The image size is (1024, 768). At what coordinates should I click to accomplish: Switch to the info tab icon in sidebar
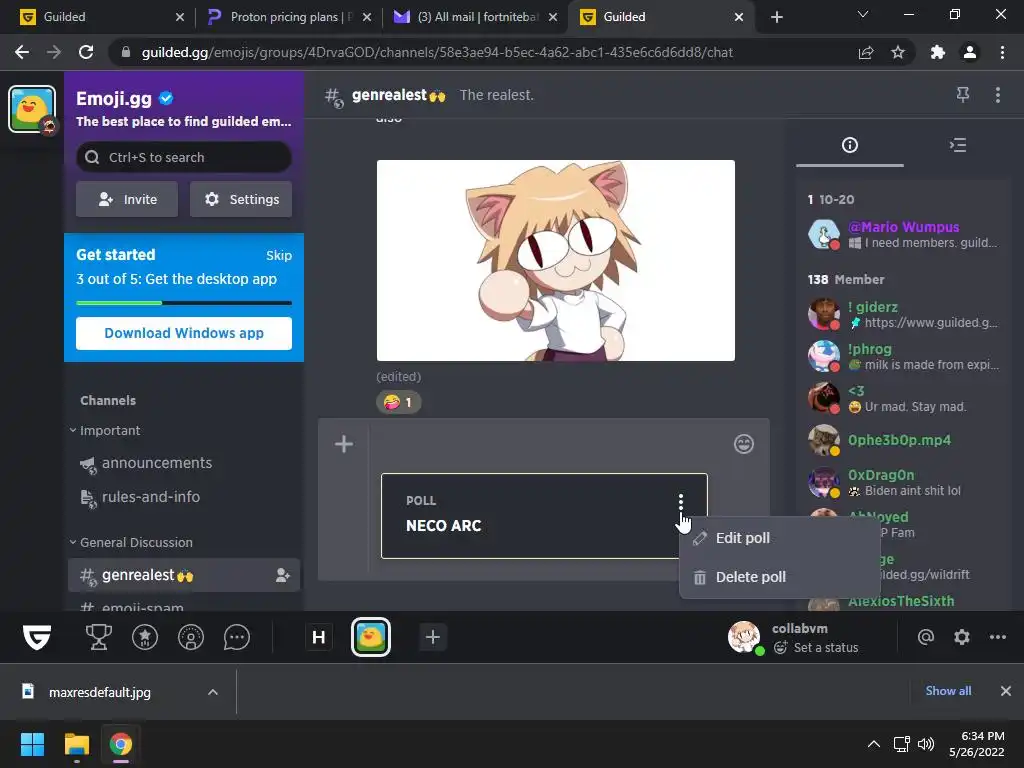850,145
